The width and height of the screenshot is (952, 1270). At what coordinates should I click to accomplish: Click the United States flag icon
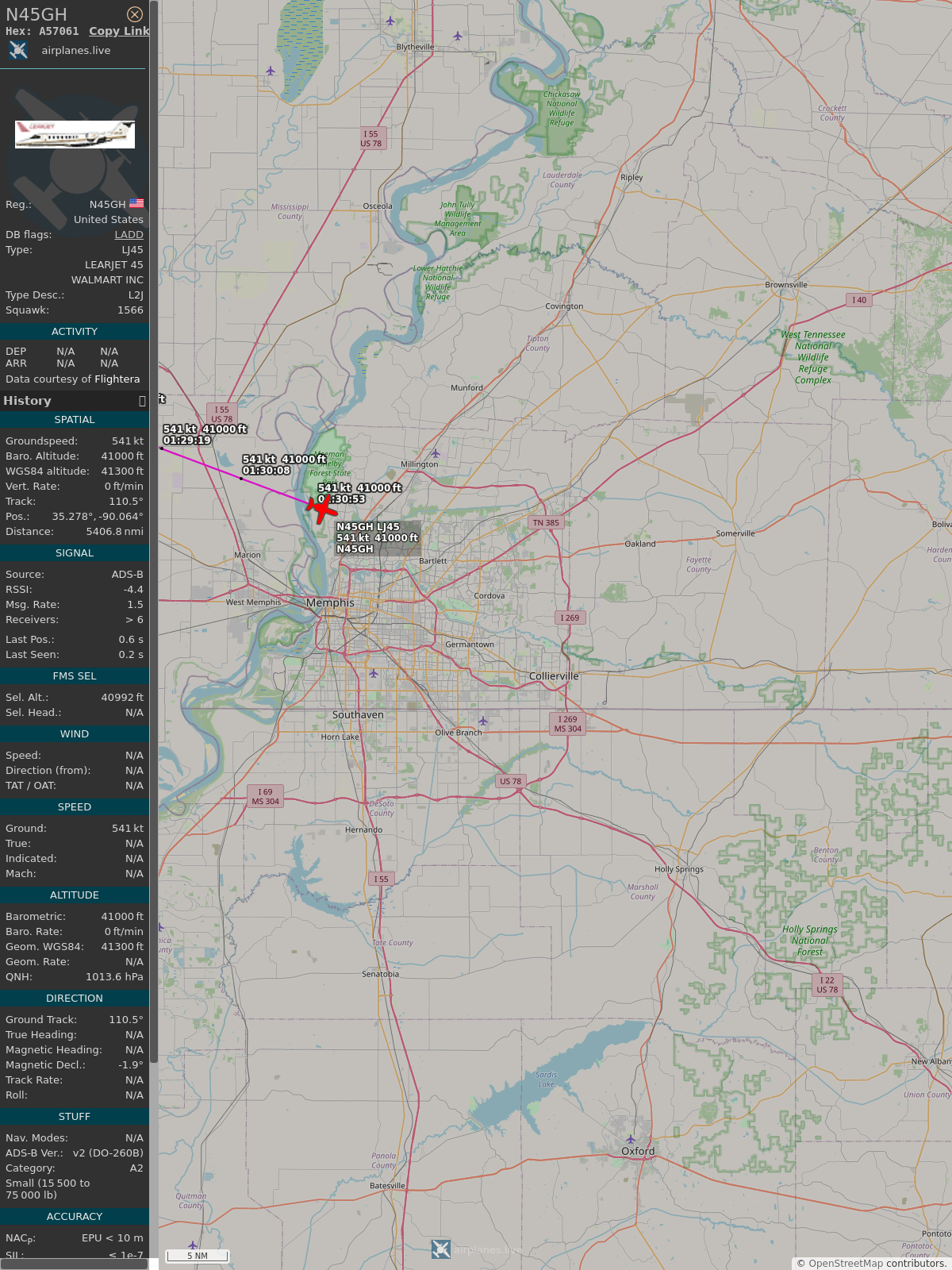click(x=136, y=204)
